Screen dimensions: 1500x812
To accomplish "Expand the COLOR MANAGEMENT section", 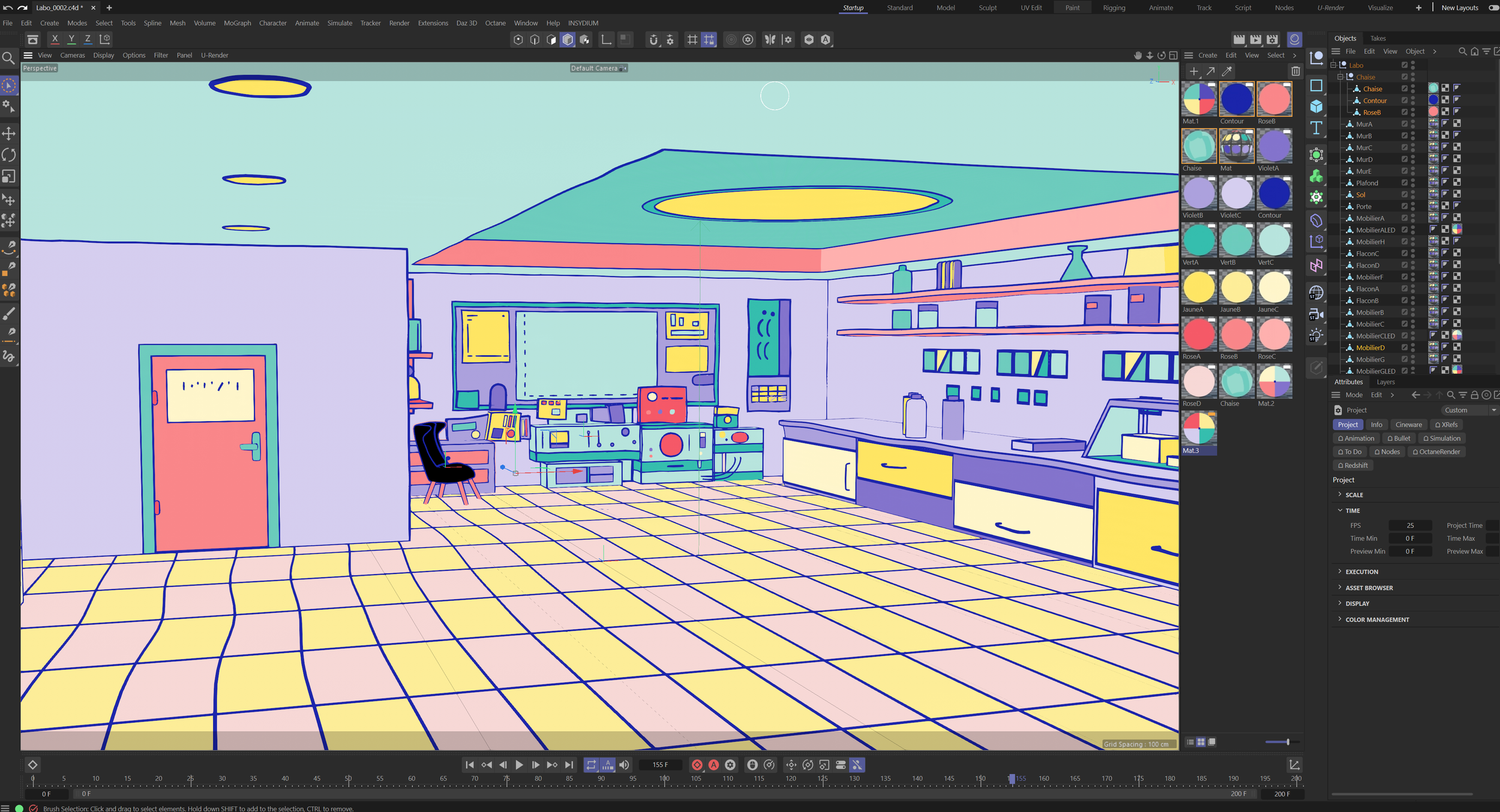I will click(1376, 619).
